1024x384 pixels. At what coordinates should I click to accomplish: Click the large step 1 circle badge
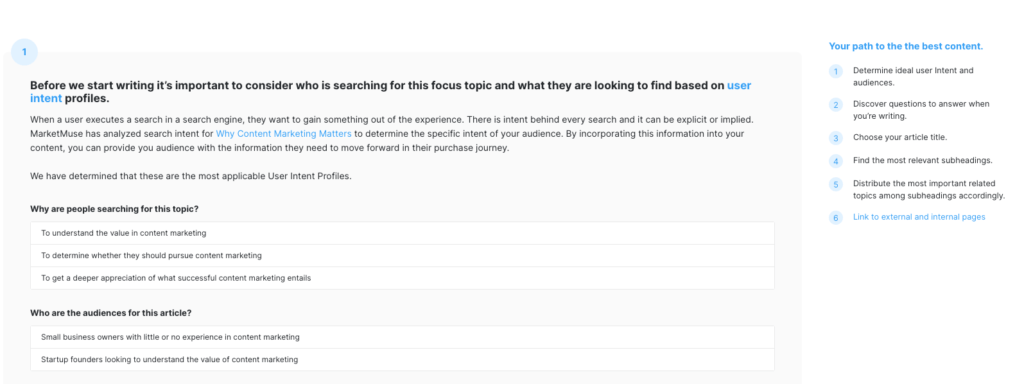click(24, 52)
